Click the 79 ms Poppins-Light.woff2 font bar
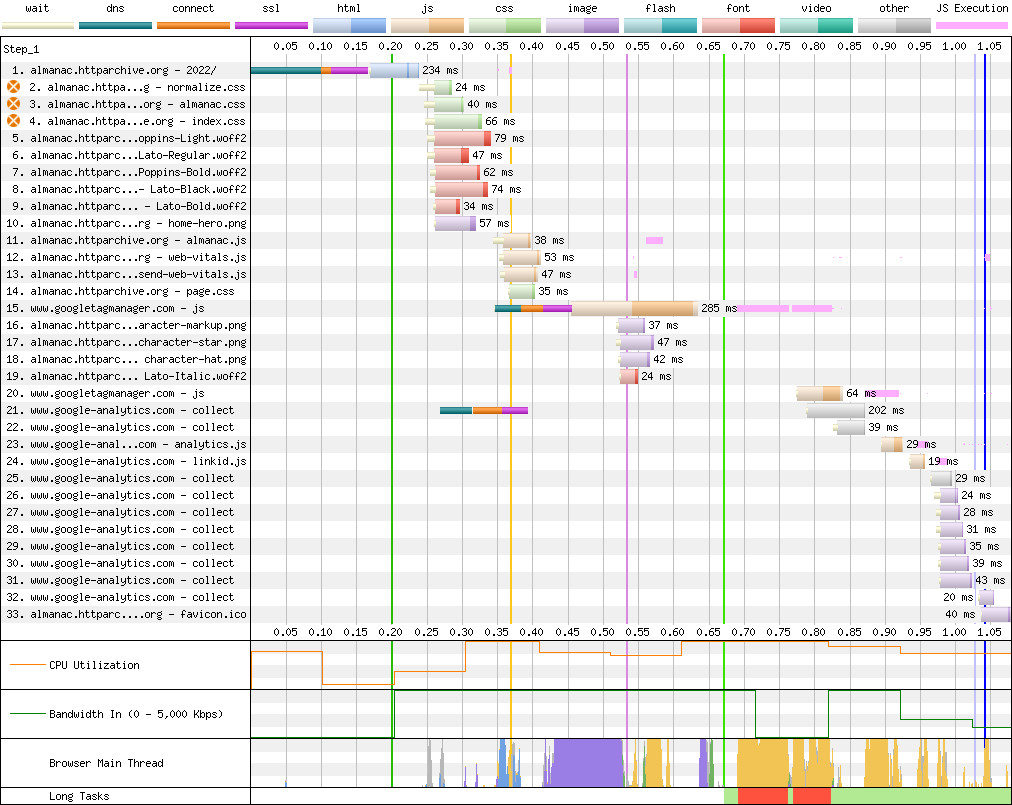This screenshot has height=805, width=1012. [461, 138]
